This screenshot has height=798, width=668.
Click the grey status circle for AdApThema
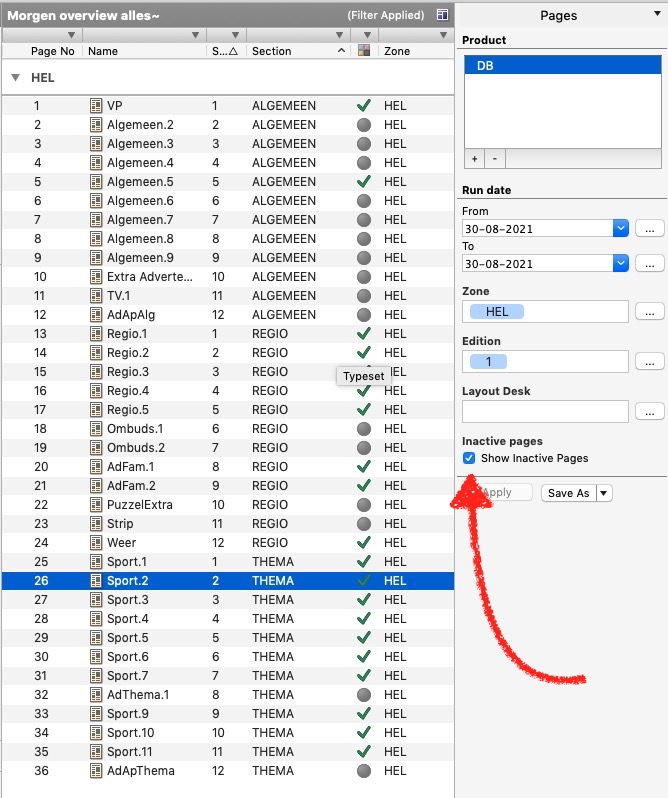pyautogui.click(x=364, y=771)
